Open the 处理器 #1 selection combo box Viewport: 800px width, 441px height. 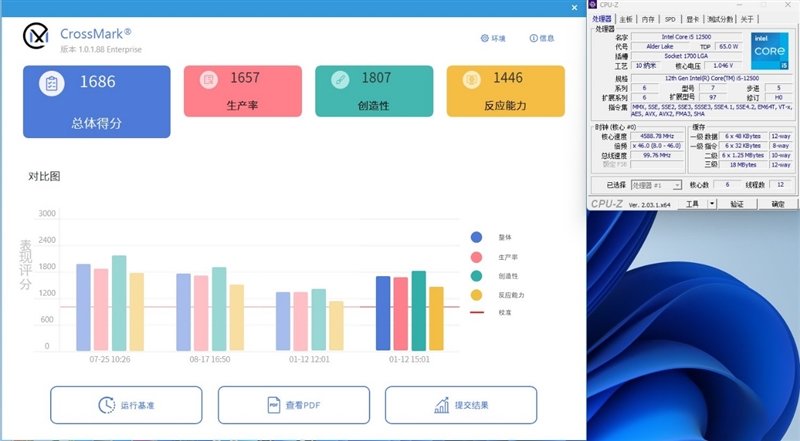point(656,185)
